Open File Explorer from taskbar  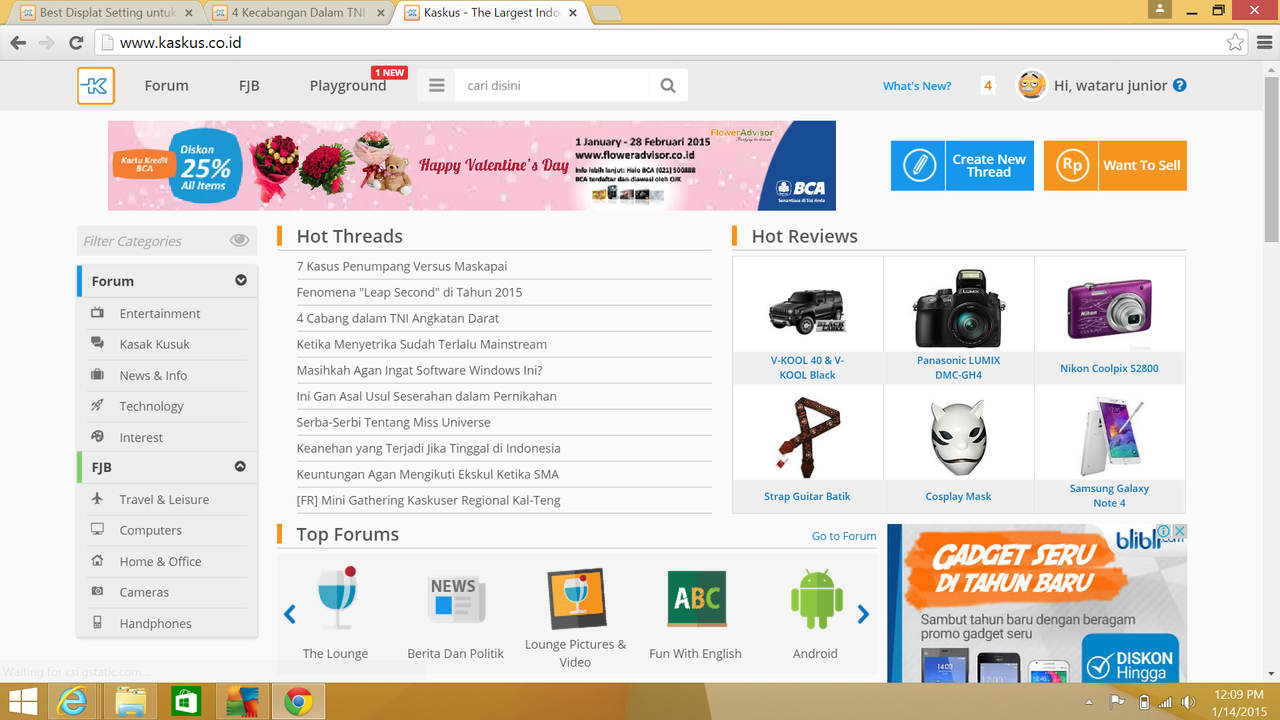(x=131, y=702)
